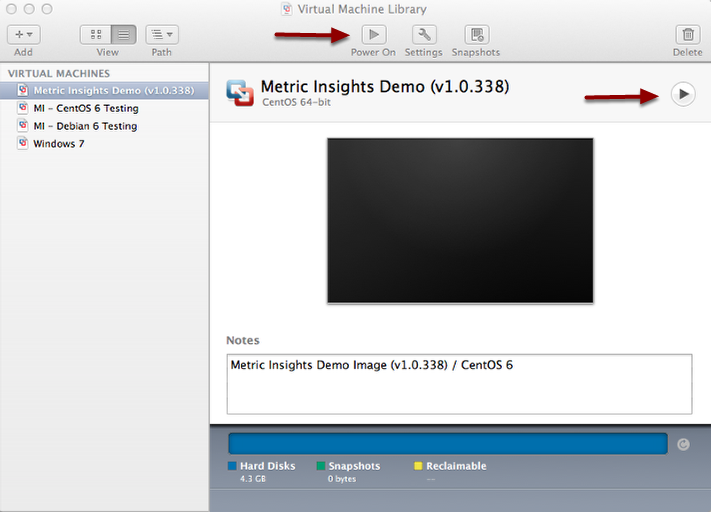Screen dimensions: 711x512
Task: Click the Metric Insights Demo sidebar file icon
Action: [x=23, y=90]
